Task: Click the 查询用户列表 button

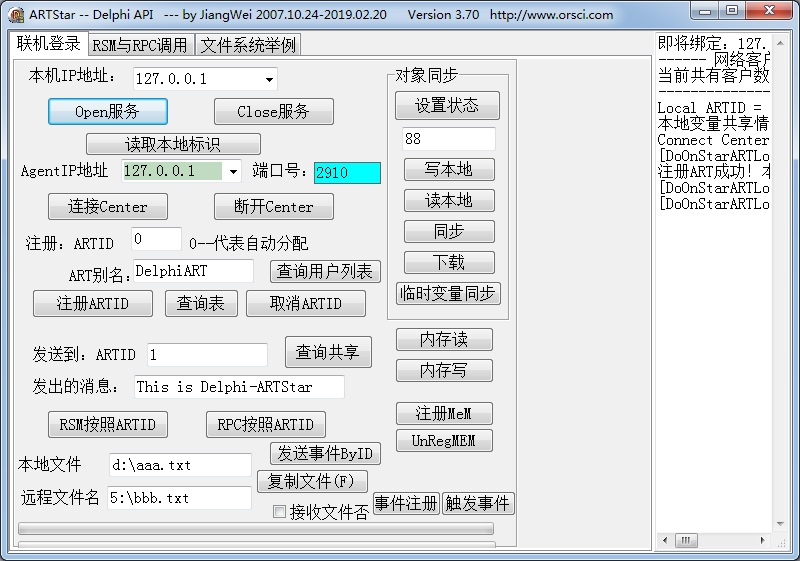Action: click(x=325, y=271)
